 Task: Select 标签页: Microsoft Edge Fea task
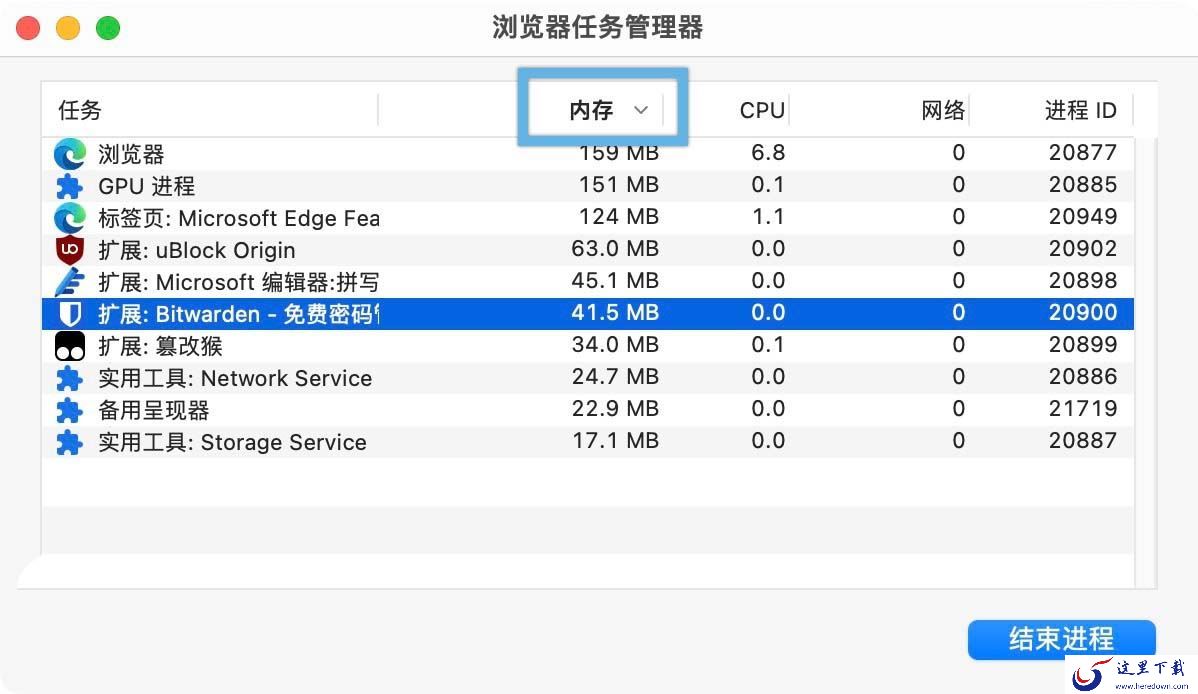tap(238, 219)
